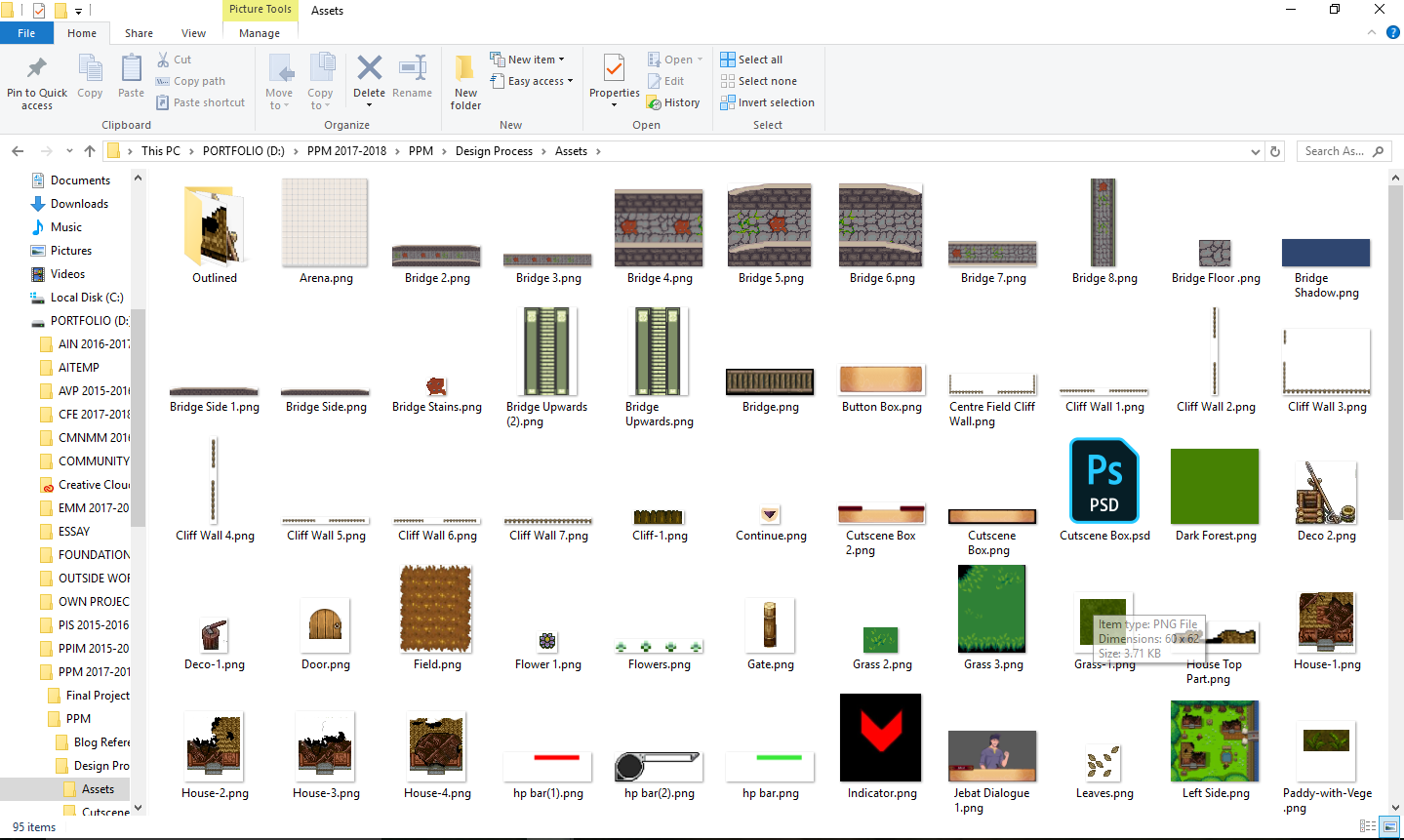Refresh the Assets folder view
1404x840 pixels.
1275,151
